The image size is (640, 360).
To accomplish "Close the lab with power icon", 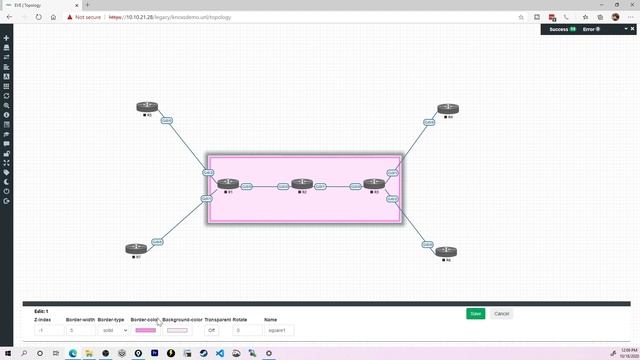I will pyautogui.click(x=6, y=191).
